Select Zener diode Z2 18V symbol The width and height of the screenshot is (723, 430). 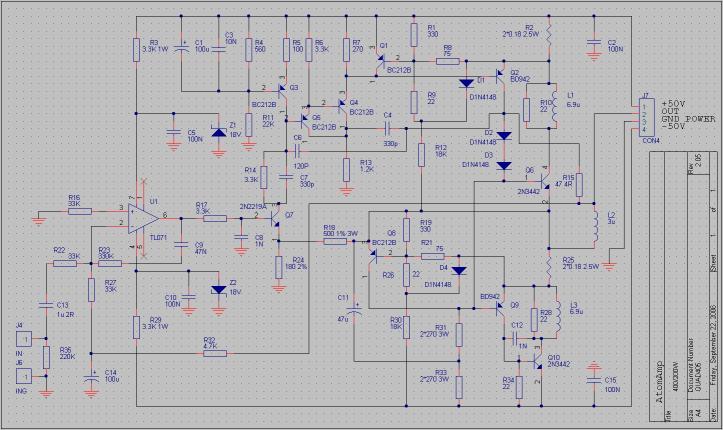[219, 290]
